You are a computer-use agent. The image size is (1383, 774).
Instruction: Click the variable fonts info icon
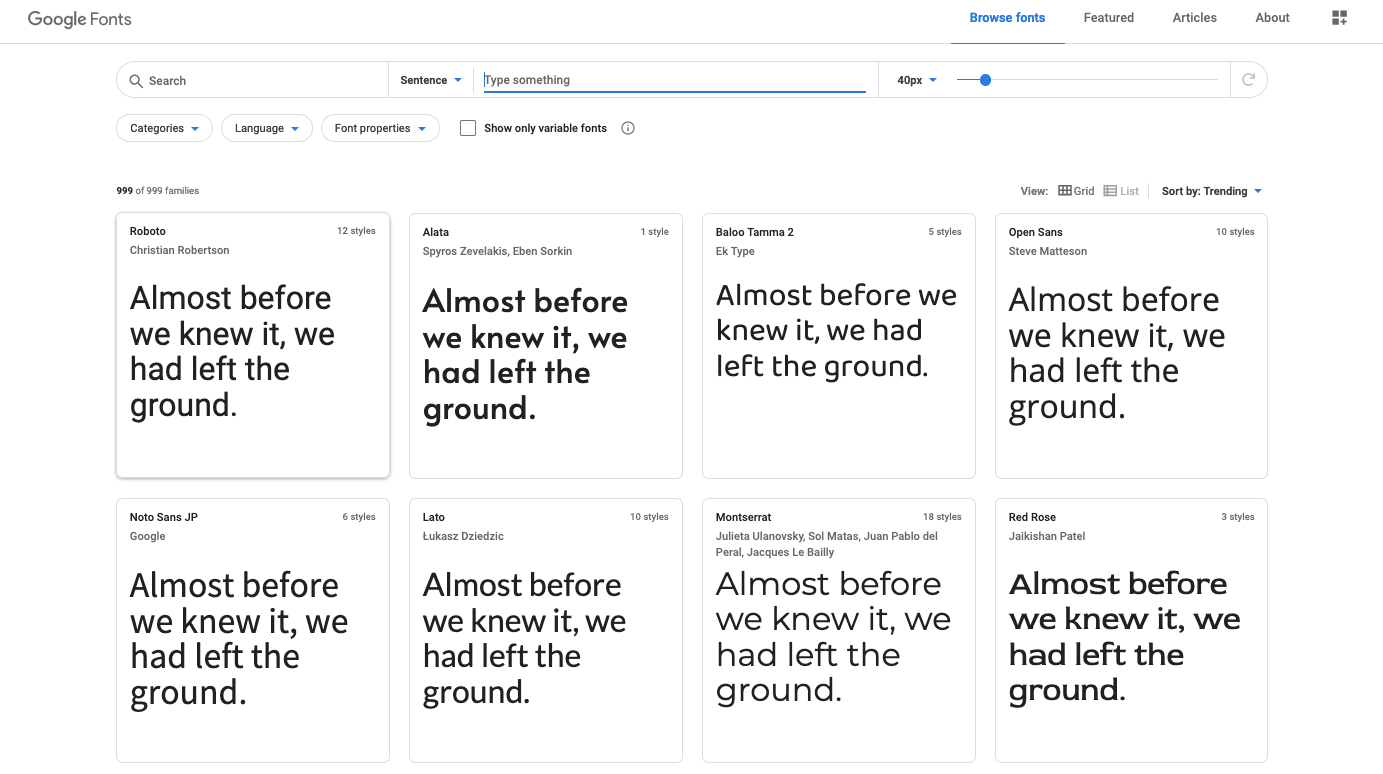[627, 128]
